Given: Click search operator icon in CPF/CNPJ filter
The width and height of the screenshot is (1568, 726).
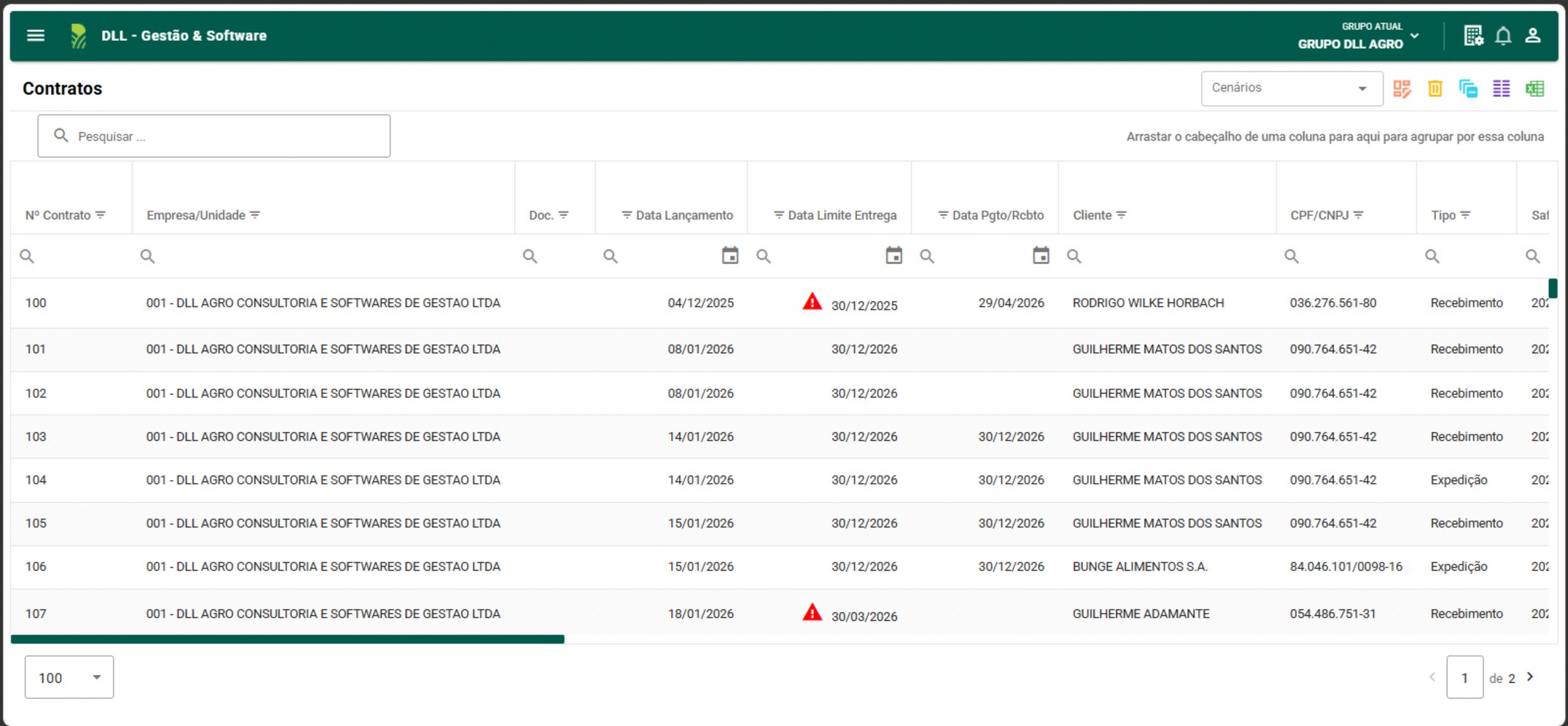Looking at the screenshot, I should click(1292, 256).
